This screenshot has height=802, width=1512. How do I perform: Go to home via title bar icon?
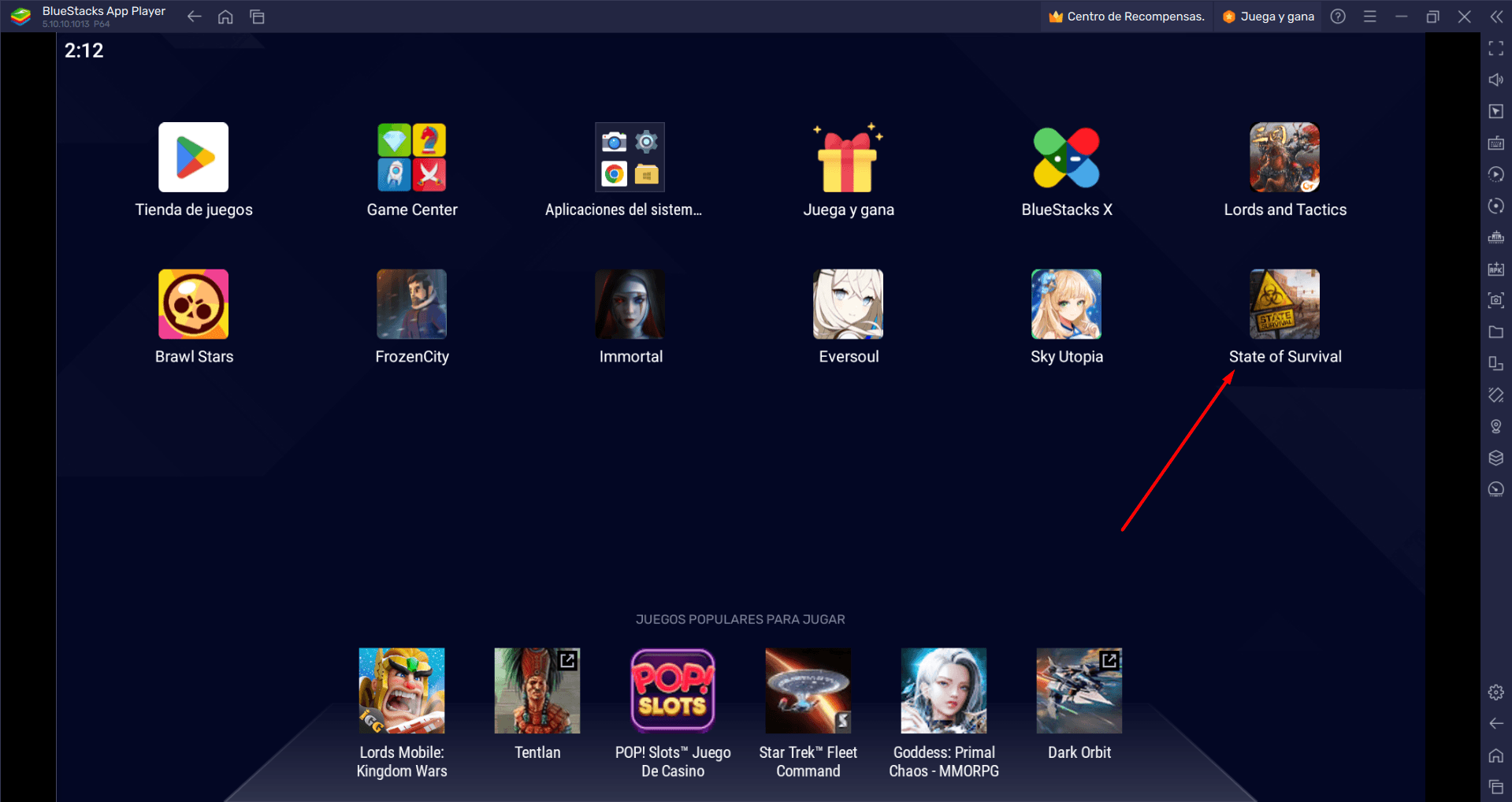(x=225, y=17)
